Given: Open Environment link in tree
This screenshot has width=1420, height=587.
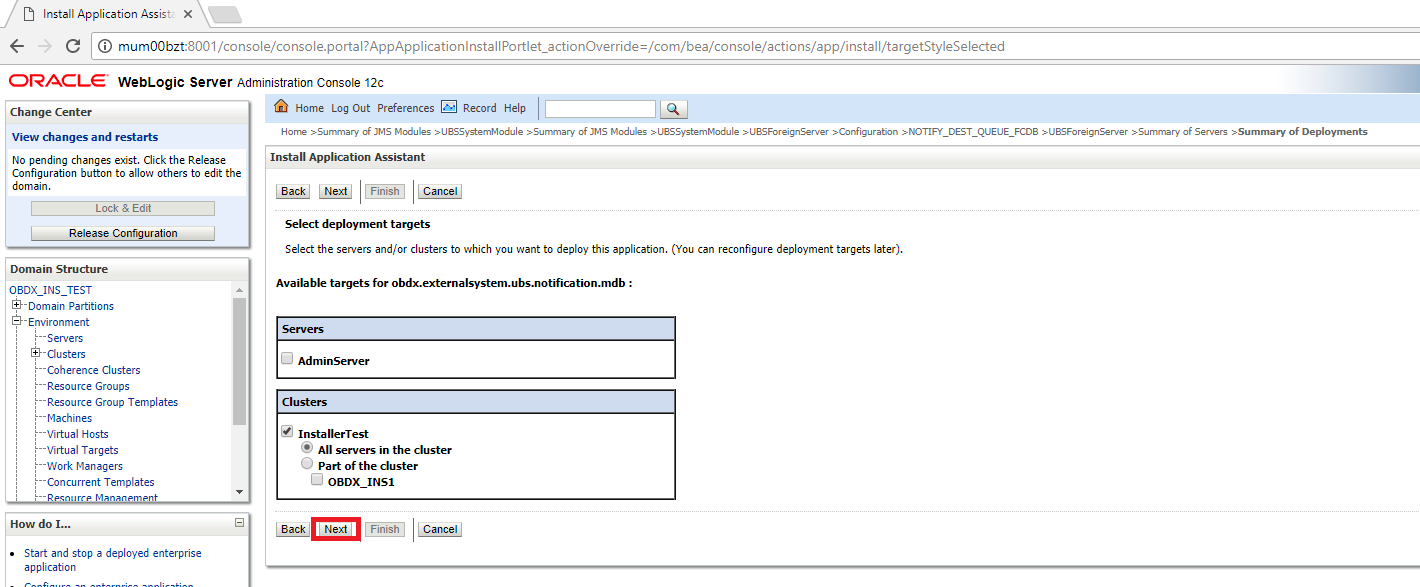Looking at the screenshot, I should tap(59, 322).
